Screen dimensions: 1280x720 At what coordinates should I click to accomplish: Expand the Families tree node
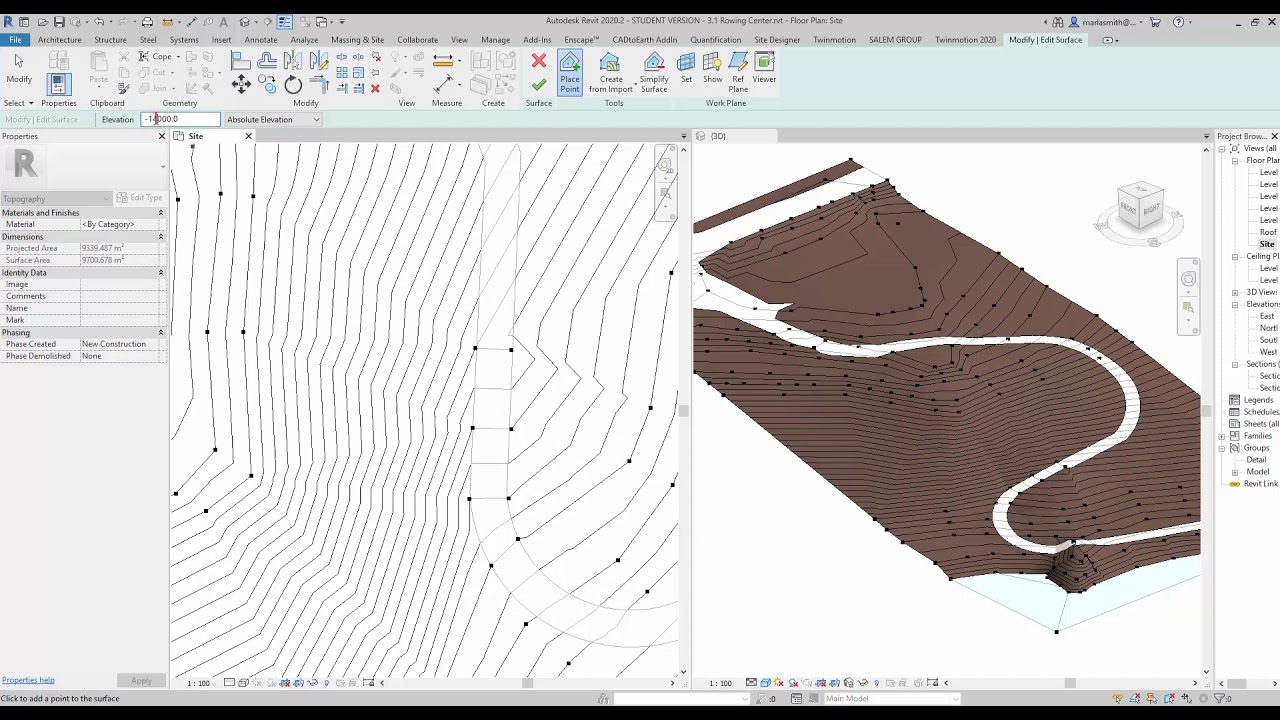coord(1222,436)
